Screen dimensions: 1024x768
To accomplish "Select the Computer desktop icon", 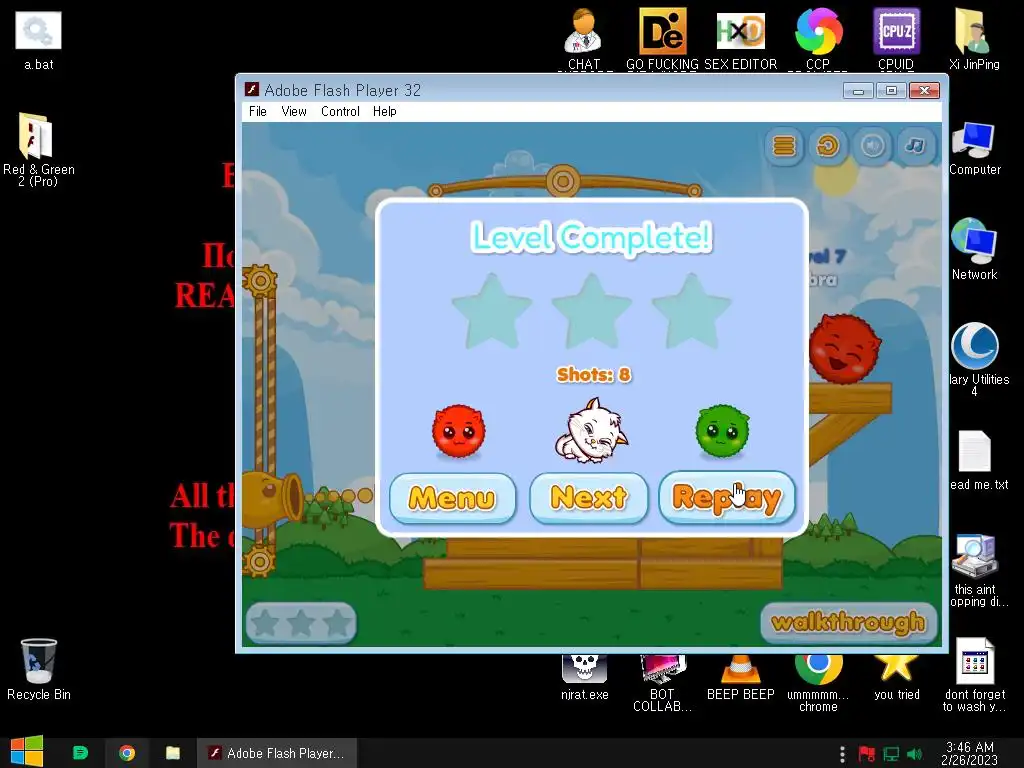I will (x=974, y=148).
